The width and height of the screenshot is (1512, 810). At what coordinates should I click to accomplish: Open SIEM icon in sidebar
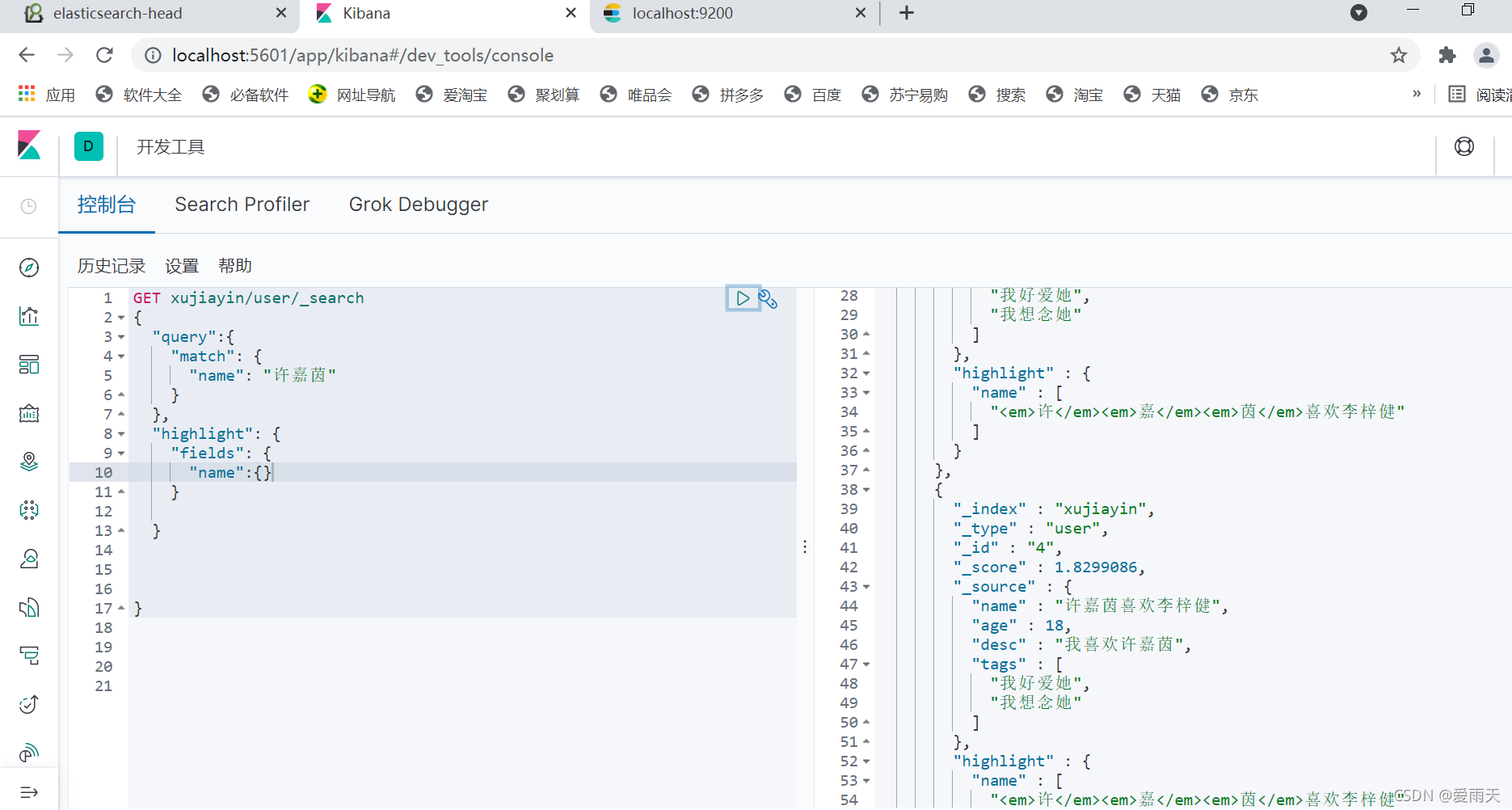click(x=29, y=753)
